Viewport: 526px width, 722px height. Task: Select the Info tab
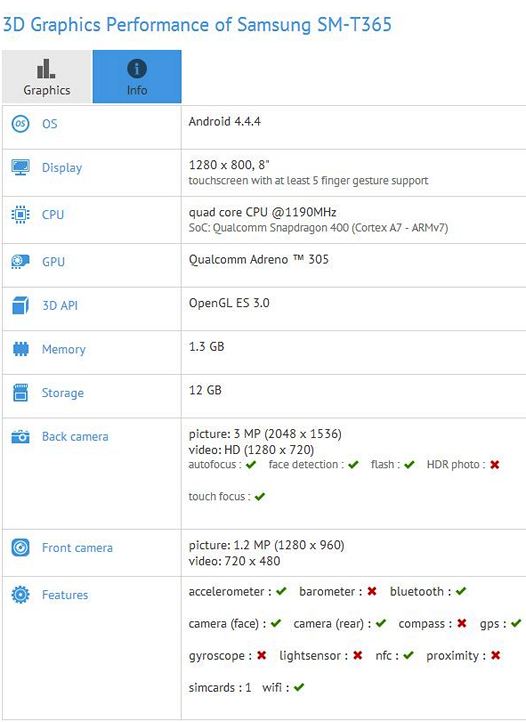pyautogui.click(x=137, y=76)
